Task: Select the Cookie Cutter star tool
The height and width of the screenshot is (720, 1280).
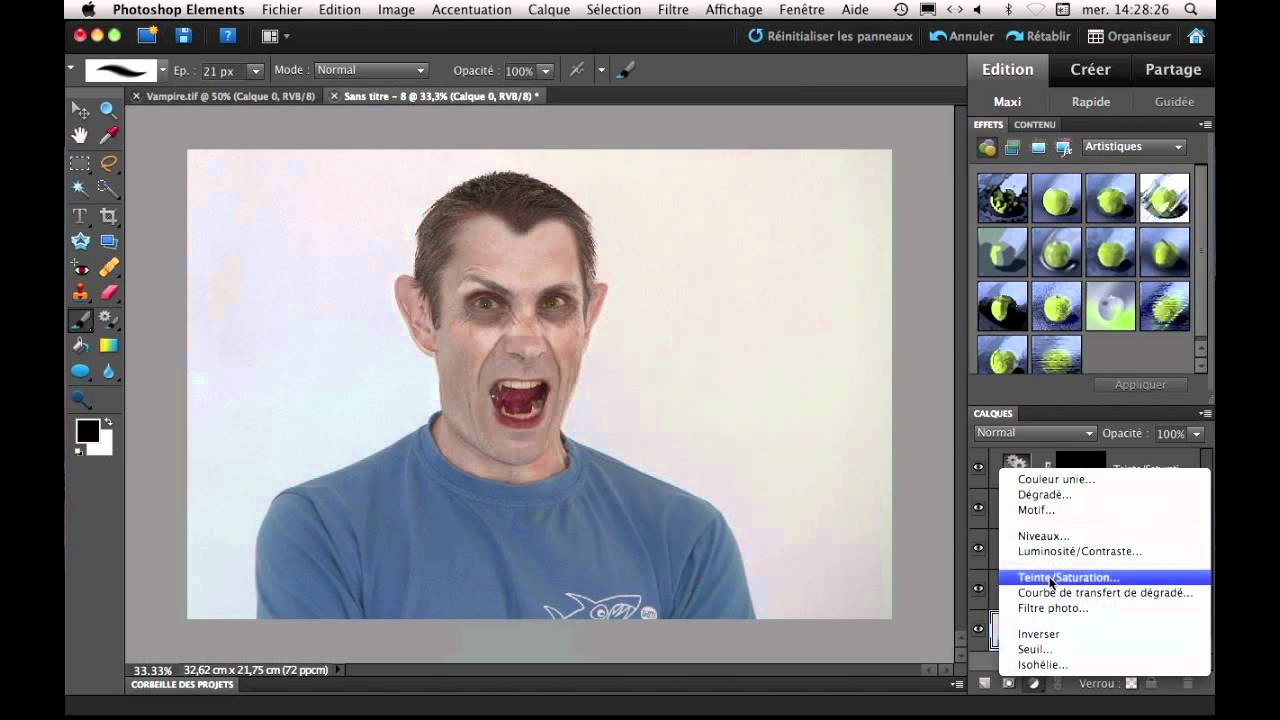Action: coord(80,242)
